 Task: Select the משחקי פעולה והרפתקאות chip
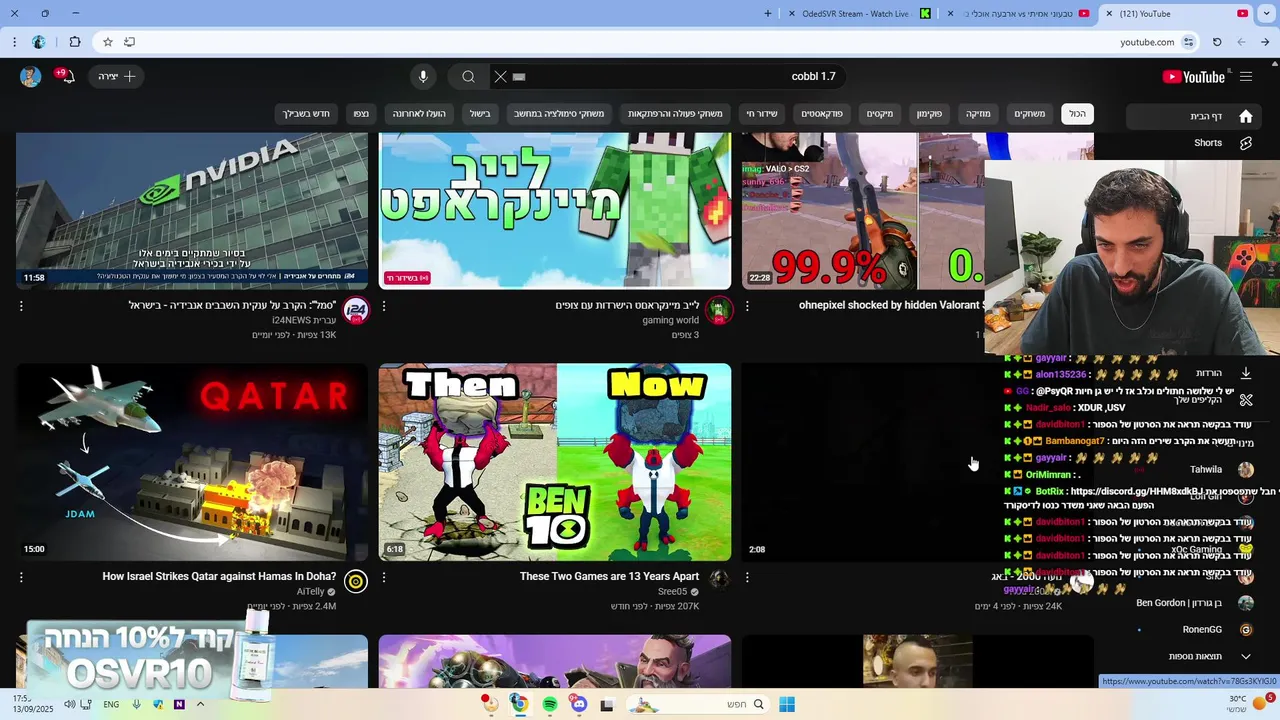(x=675, y=114)
